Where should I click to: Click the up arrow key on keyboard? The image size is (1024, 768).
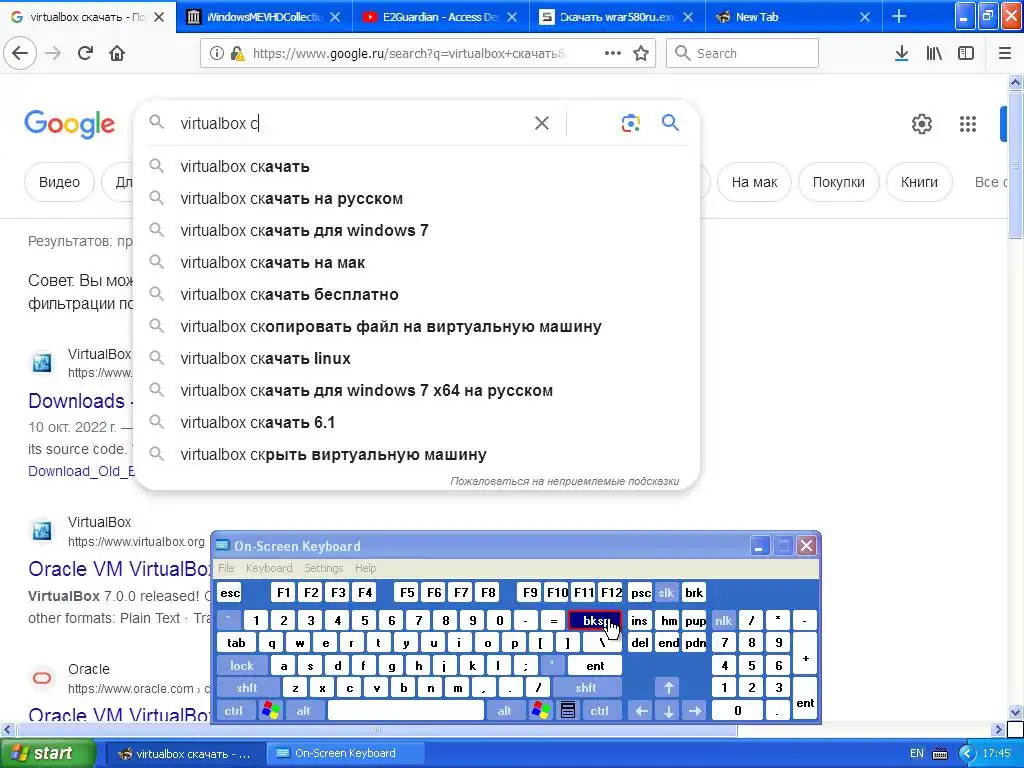tap(668, 688)
